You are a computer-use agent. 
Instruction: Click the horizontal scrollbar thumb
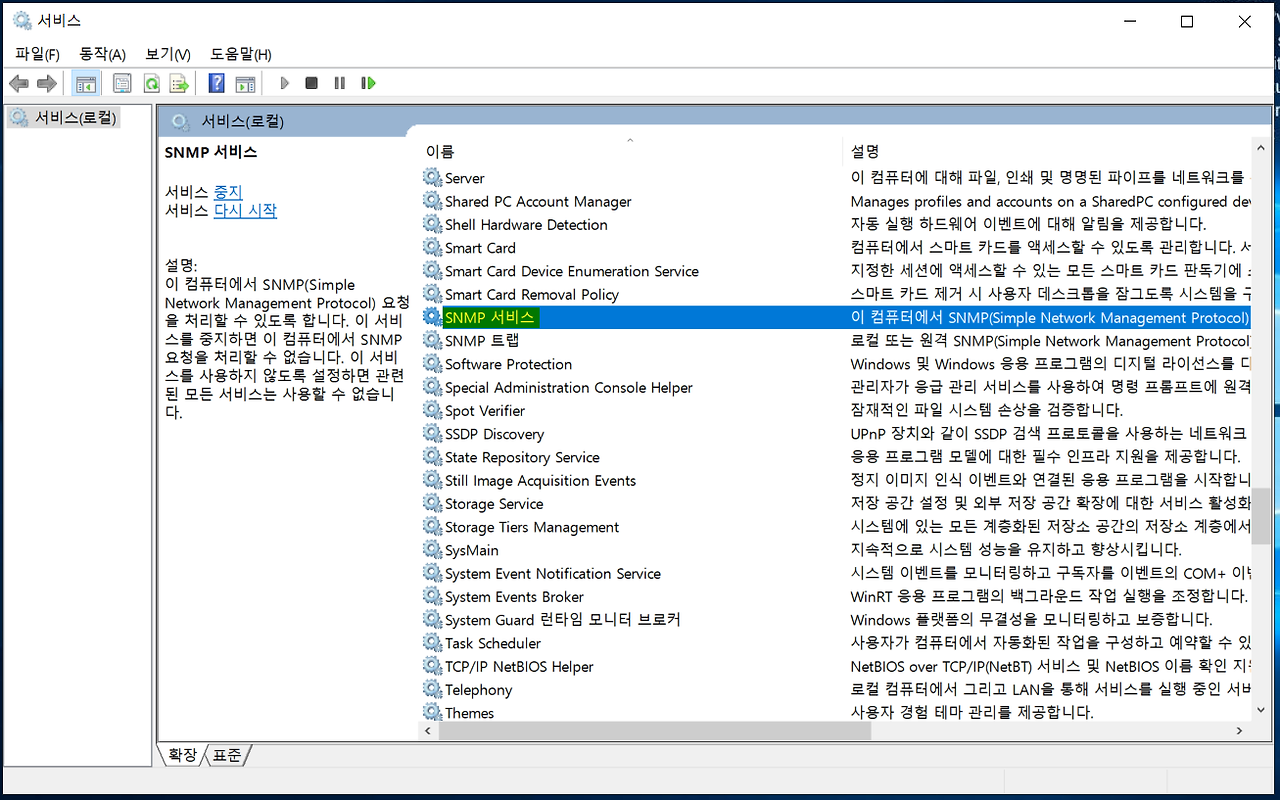tap(655, 732)
